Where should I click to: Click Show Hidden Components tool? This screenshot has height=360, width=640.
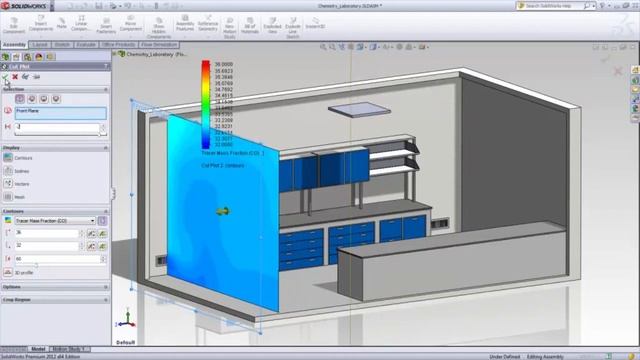(x=159, y=28)
